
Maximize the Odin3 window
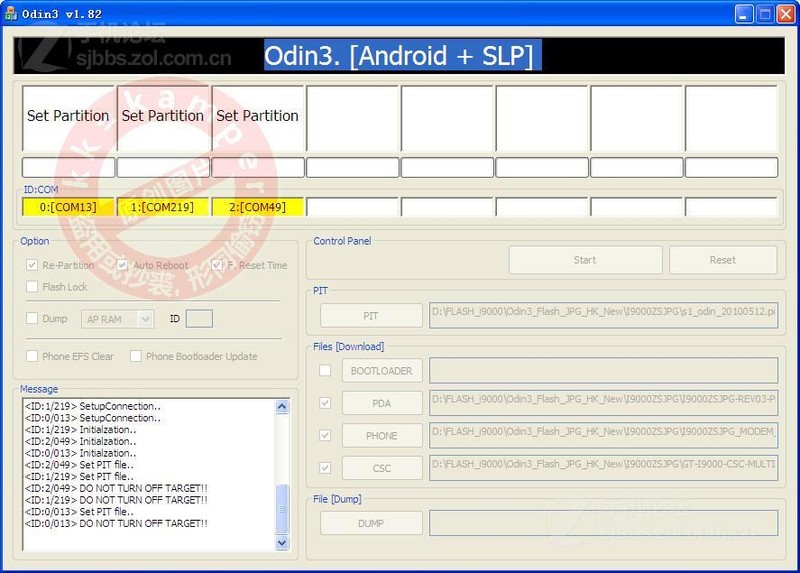click(x=765, y=14)
